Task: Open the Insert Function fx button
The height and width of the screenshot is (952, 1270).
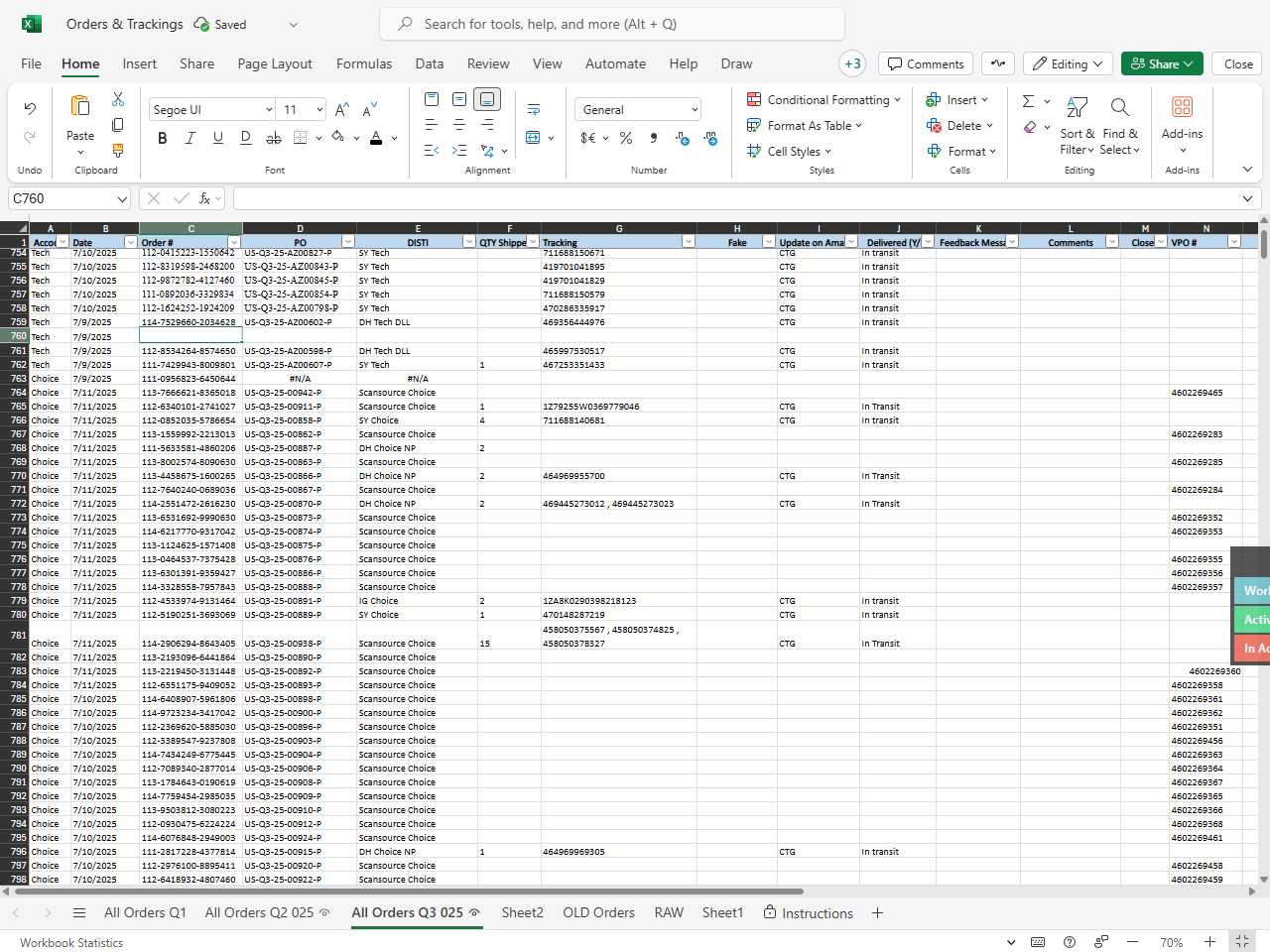Action: coord(205,198)
